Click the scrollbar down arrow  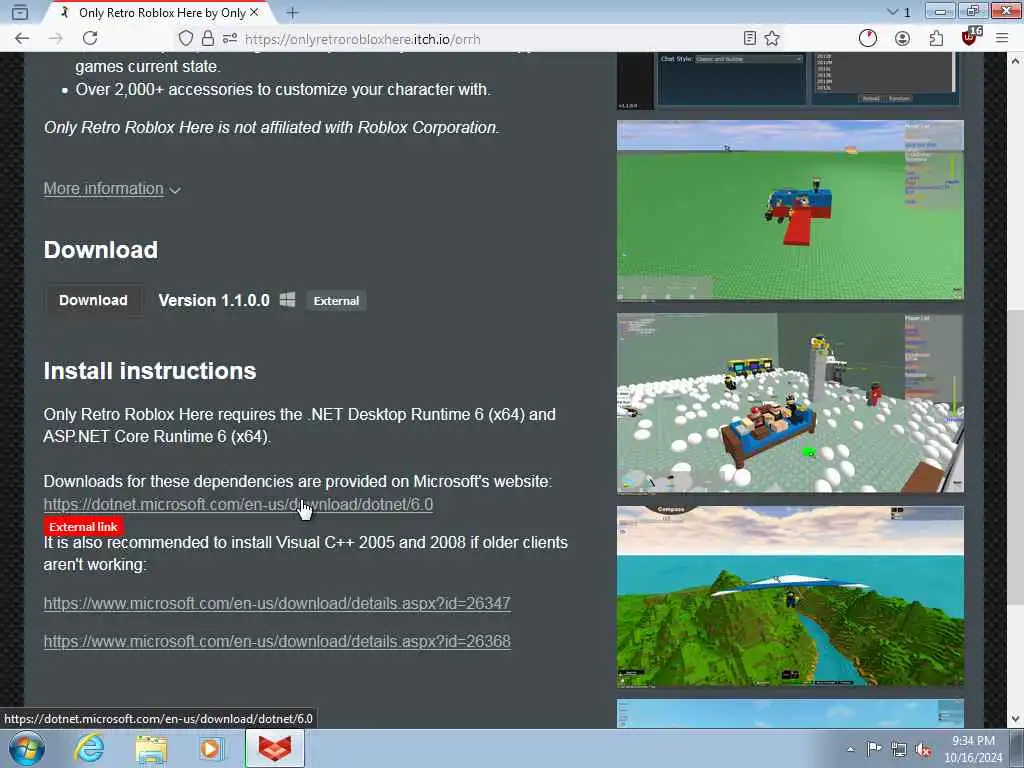pyautogui.click(x=1015, y=719)
